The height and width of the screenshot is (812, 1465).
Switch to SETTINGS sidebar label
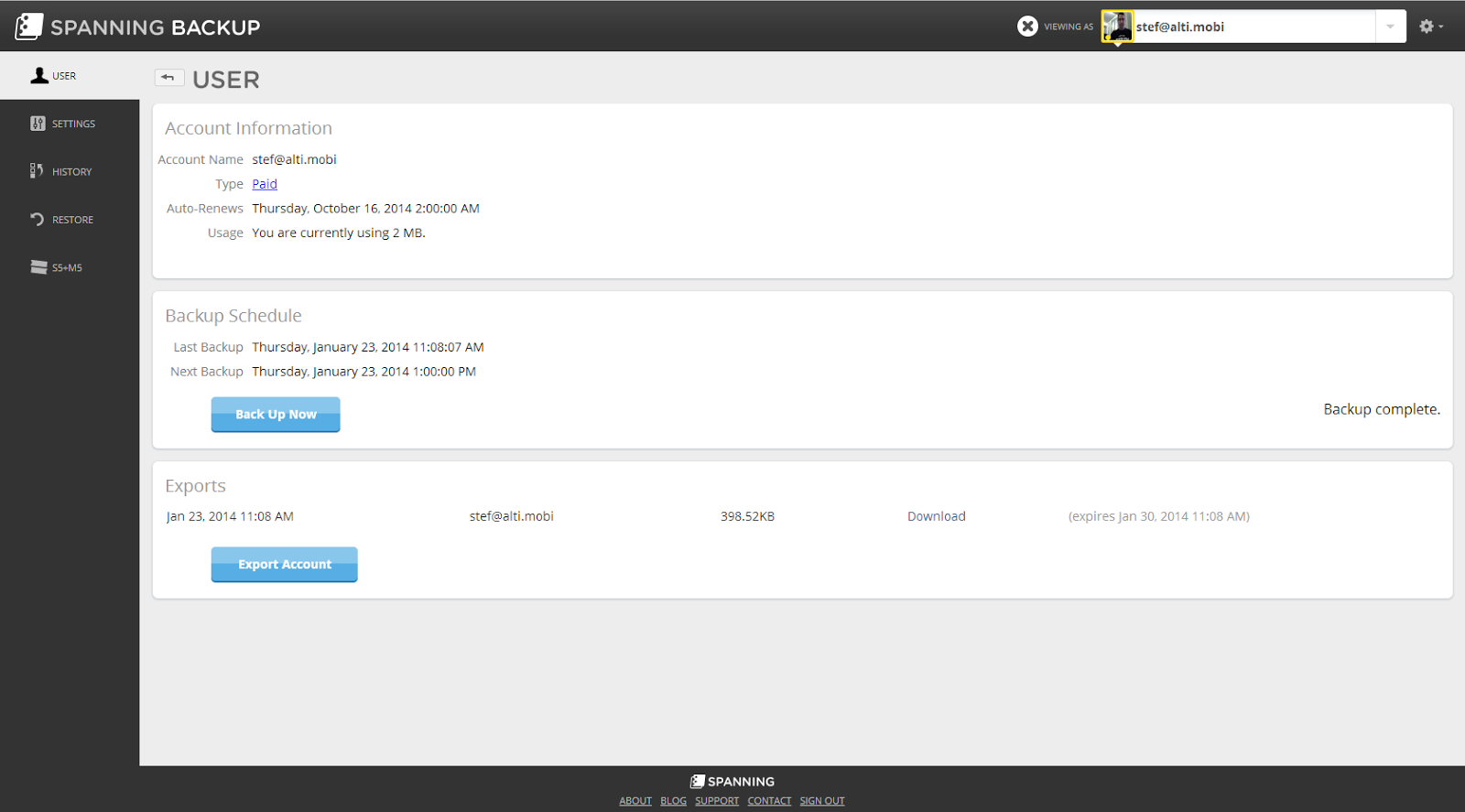click(x=73, y=124)
